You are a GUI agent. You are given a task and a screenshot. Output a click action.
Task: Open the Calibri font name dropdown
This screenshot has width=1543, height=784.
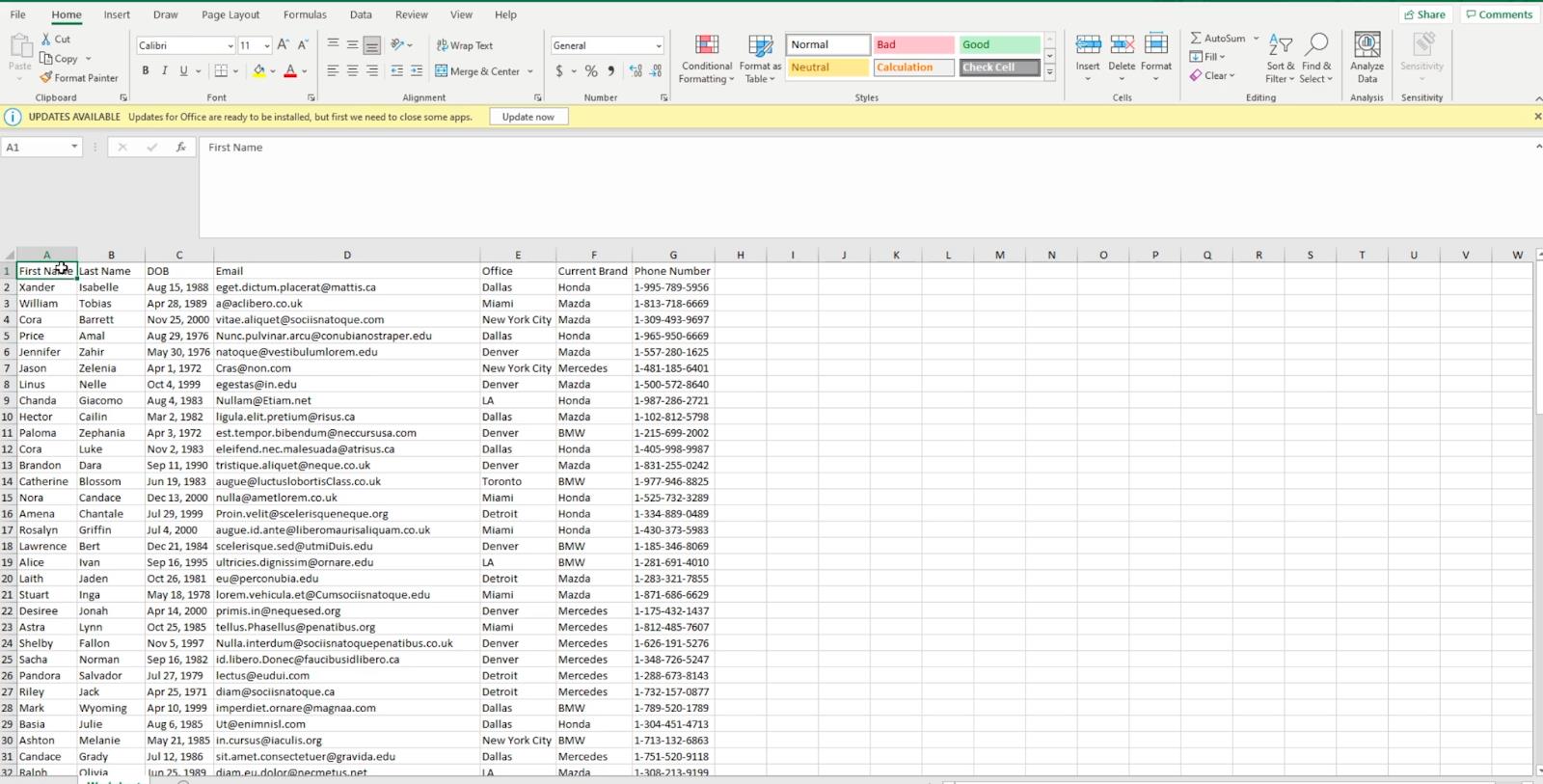230,46
